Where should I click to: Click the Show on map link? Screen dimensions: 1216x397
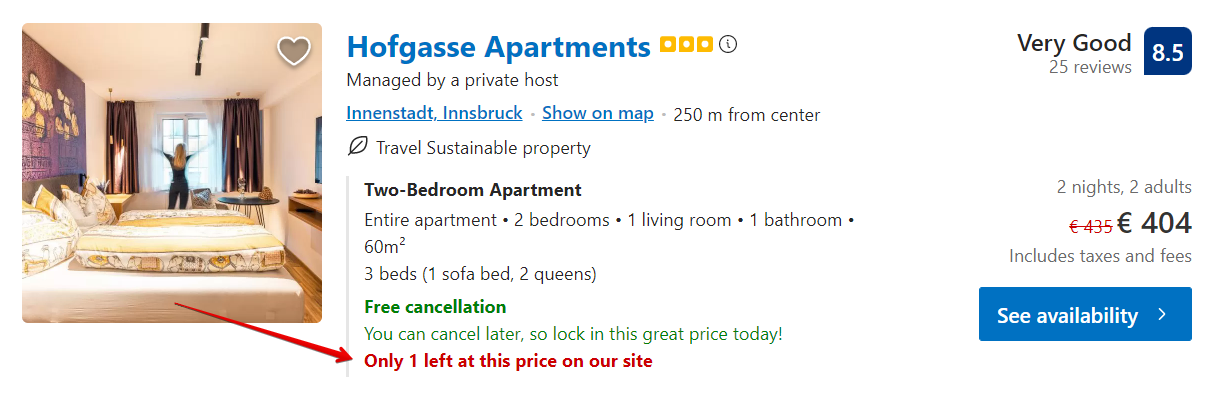point(598,113)
